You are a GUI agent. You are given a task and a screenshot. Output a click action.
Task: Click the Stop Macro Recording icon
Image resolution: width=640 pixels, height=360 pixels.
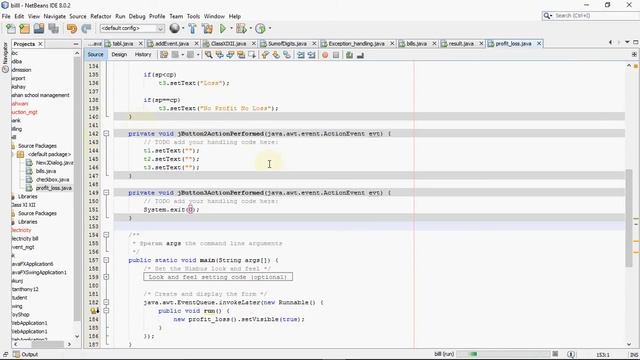click(x=336, y=55)
